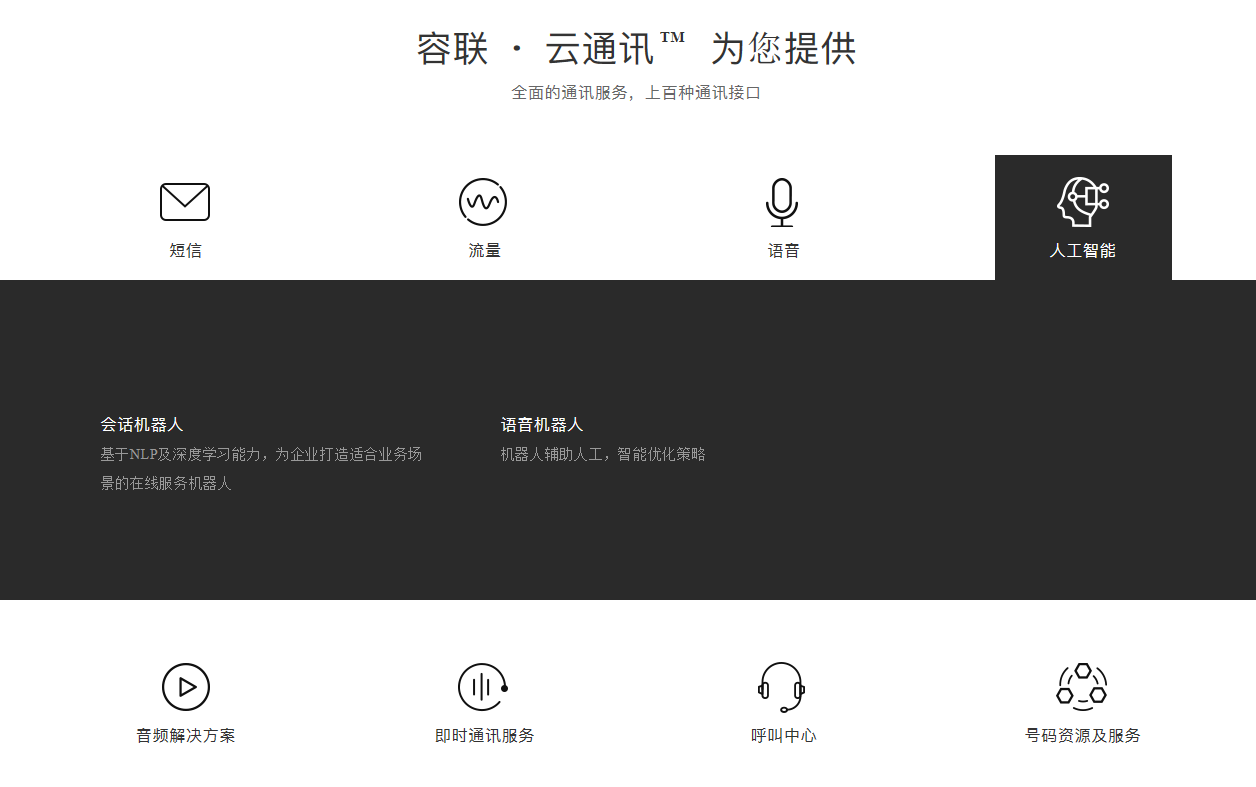Open the 呼叫中心 label
The image size is (1256, 787).
pos(783,735)
